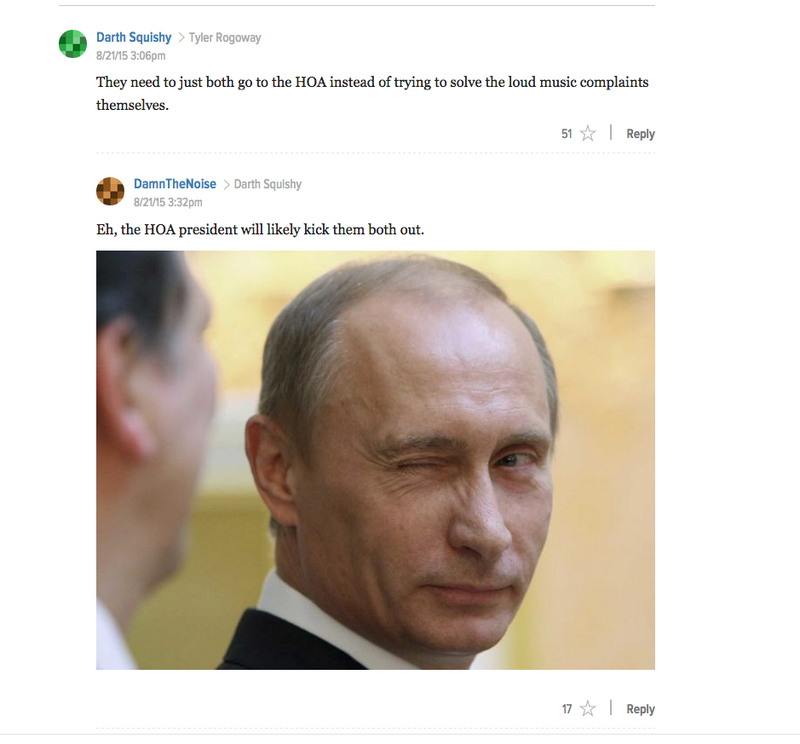The height and width of the screenshot is (744, 800).
Task: Click the chevron after DamnTheNoise's name
Action: tap(226, 184)
